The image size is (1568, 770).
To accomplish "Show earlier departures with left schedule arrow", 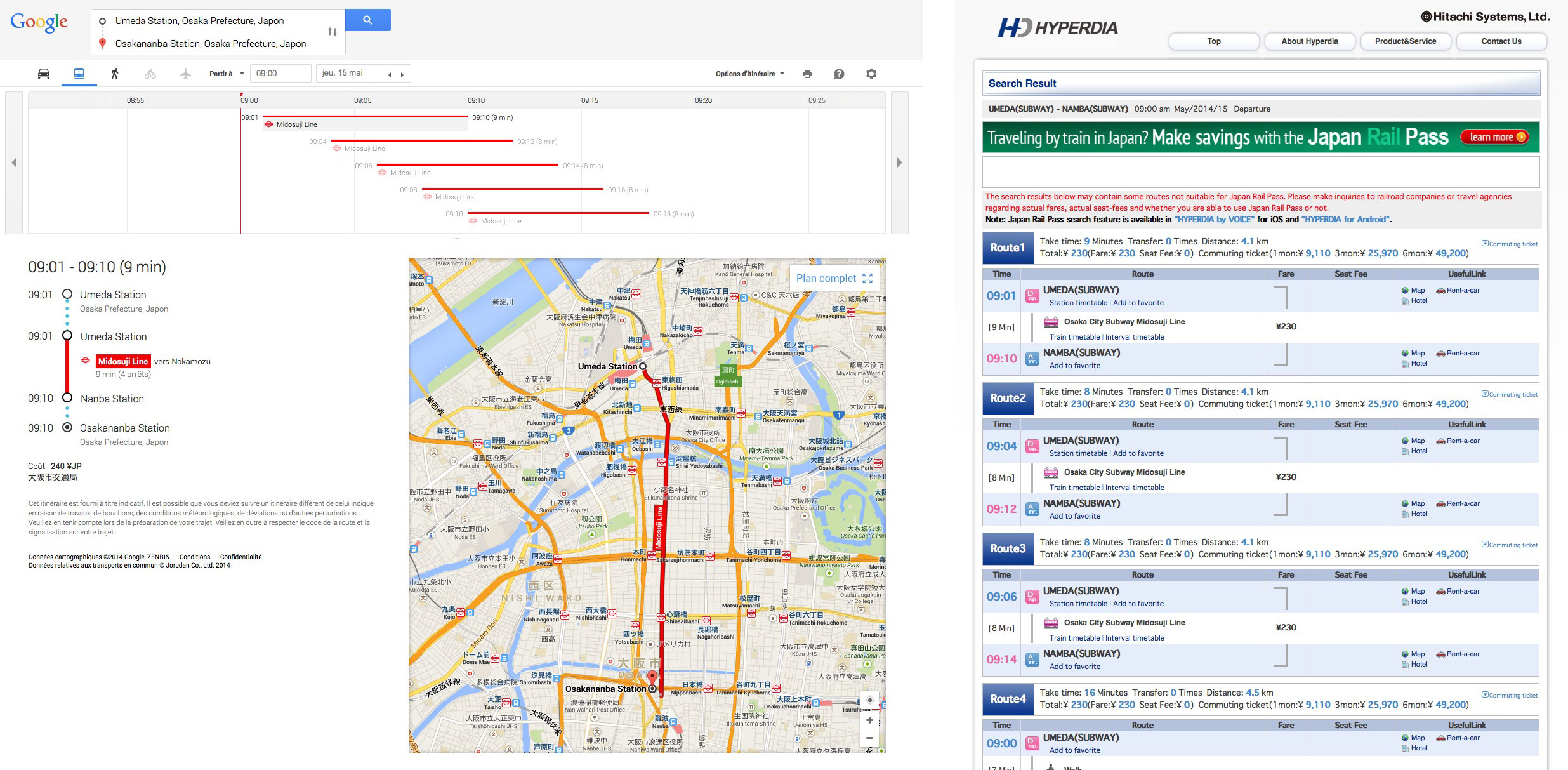I will (x=14, y=163).
